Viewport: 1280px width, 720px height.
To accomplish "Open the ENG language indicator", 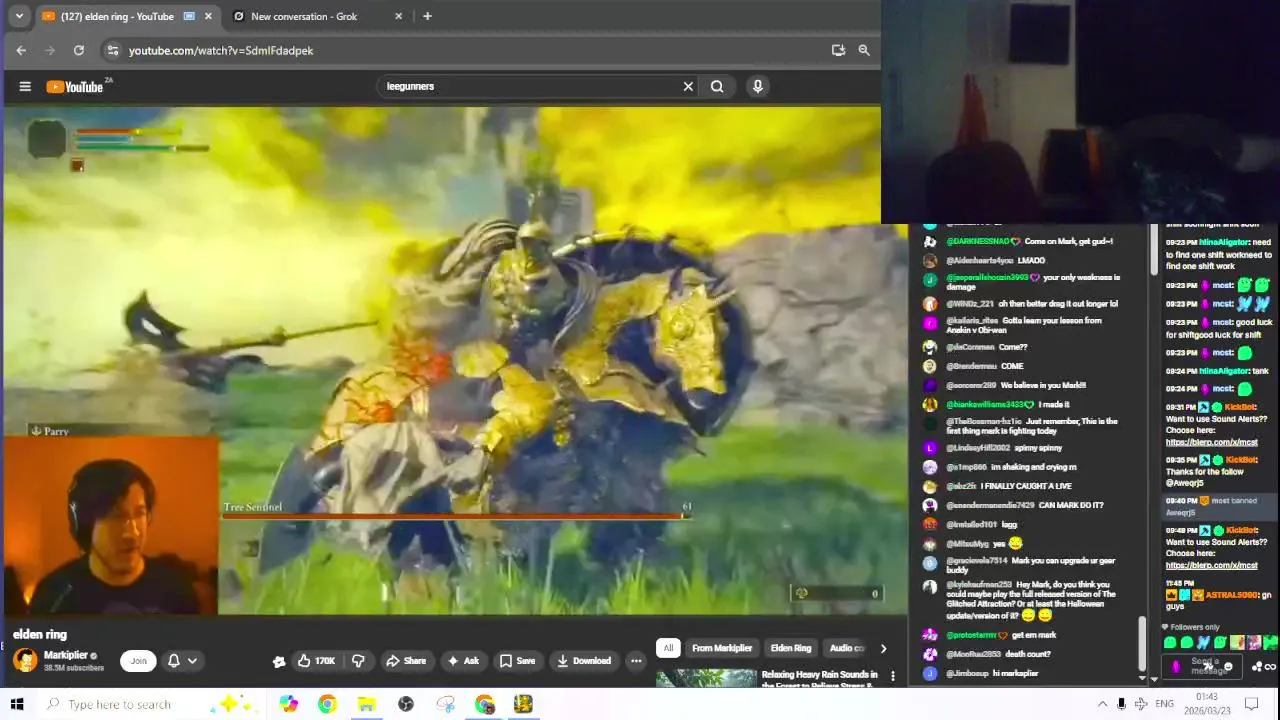I will pyautogui.click(x=1164, y=704).
